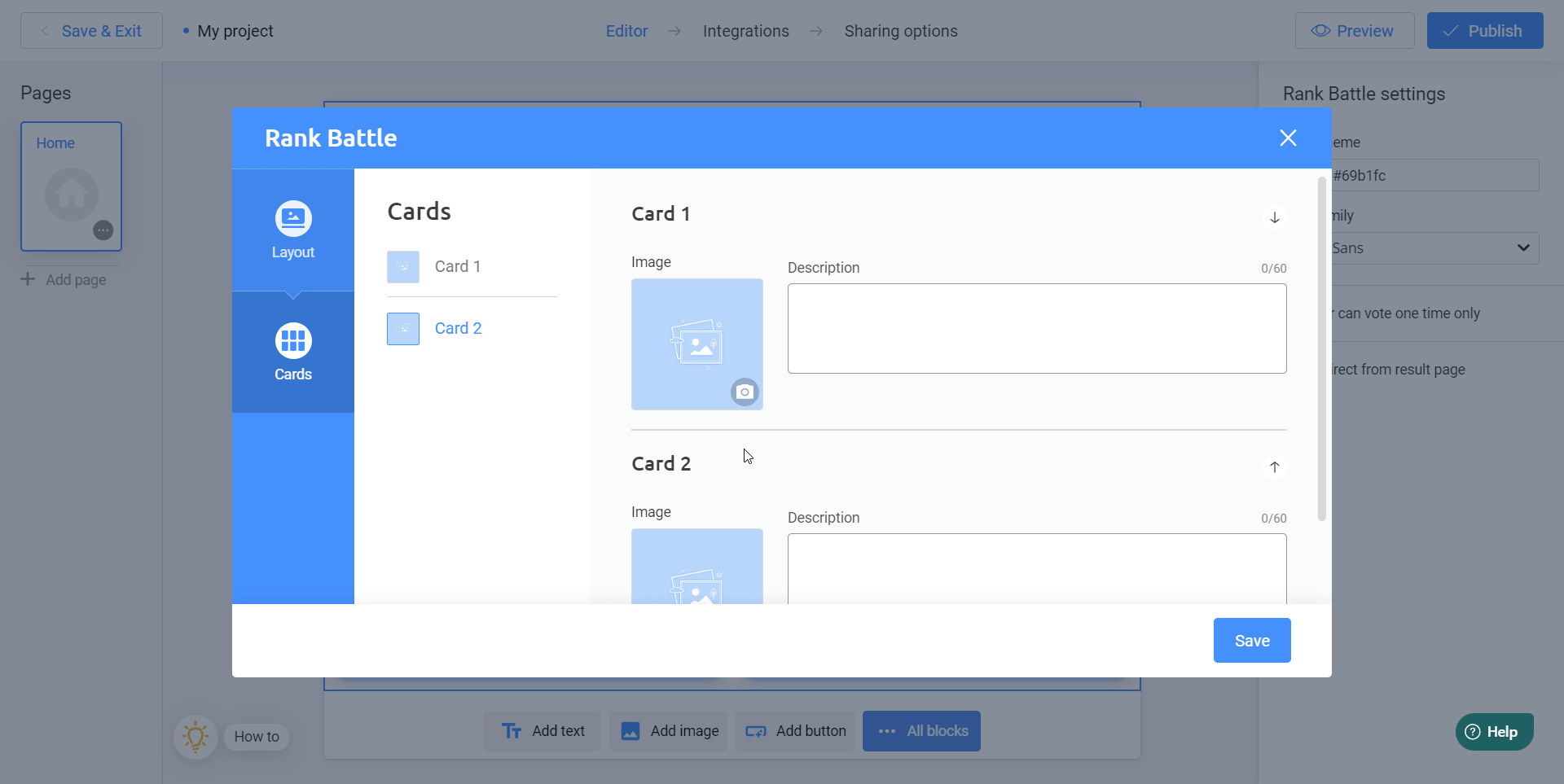Open All blocks menu
The width and height of the screenshot is (1564, 784).
921,731
